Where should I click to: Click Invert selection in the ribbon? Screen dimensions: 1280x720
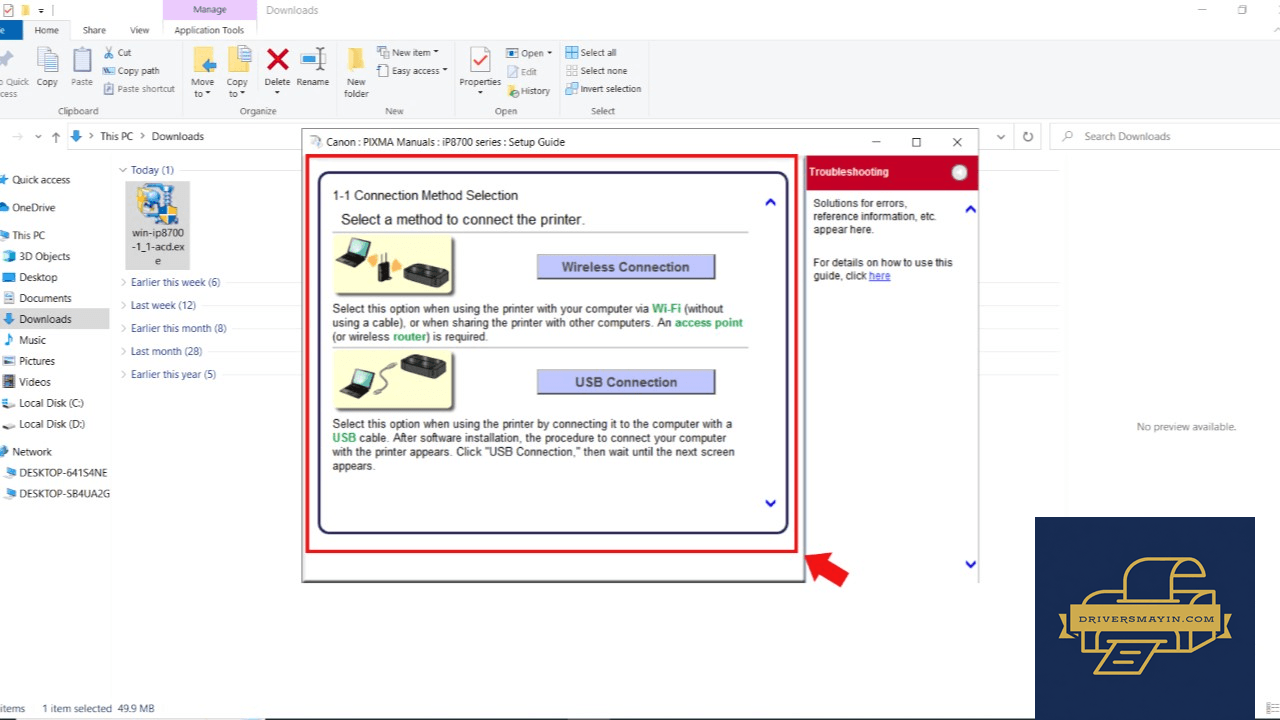(x=603, y=89)
